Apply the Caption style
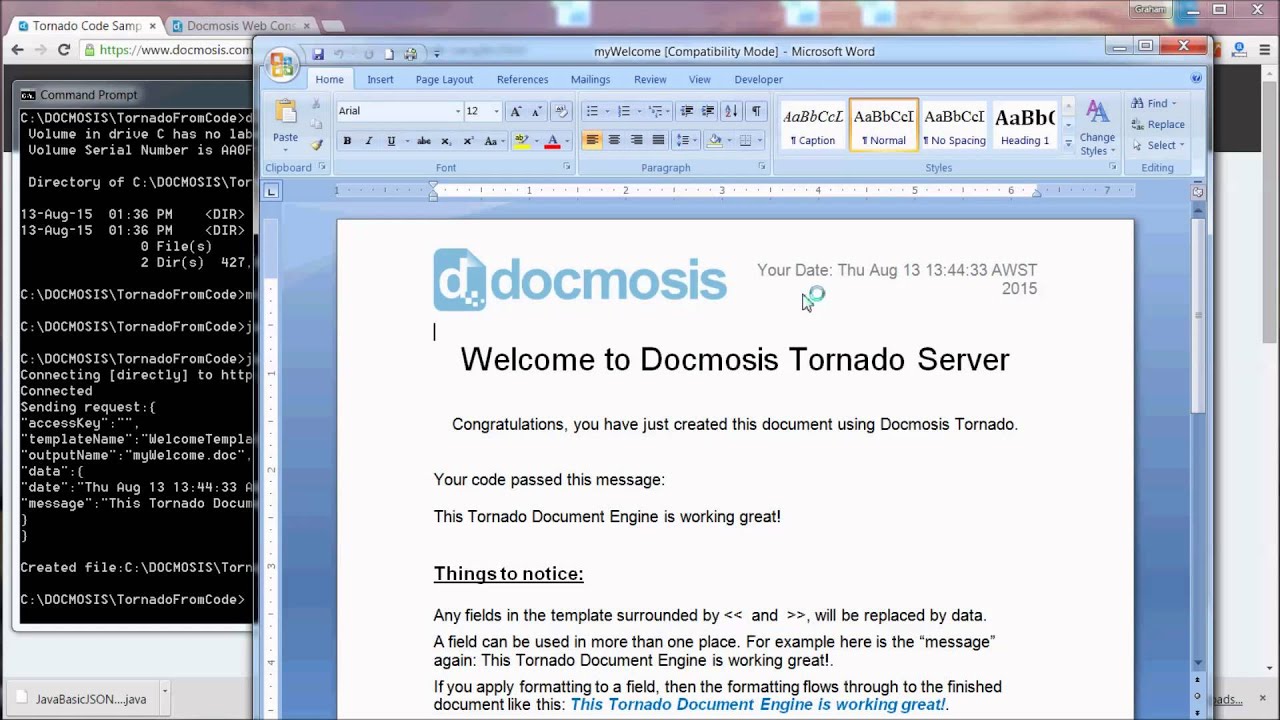The image size is (1280, 720). pos(813,125)
